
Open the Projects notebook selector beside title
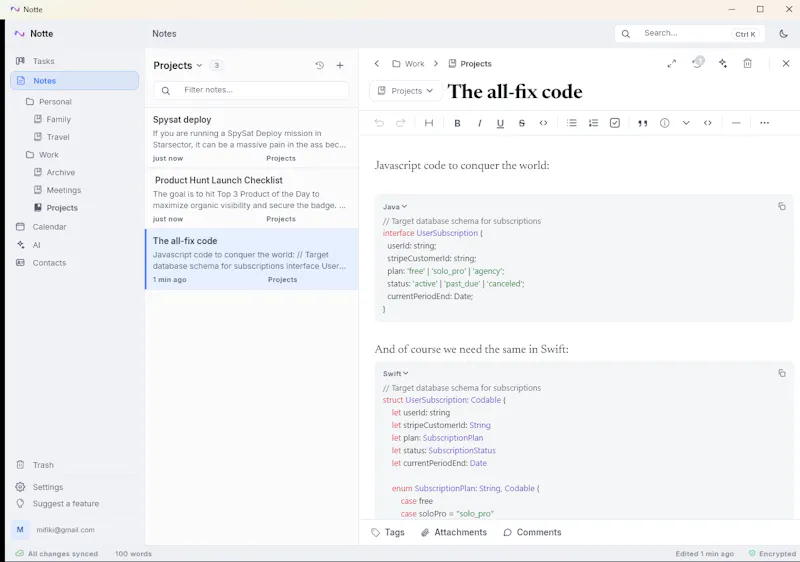pos(405,91)
